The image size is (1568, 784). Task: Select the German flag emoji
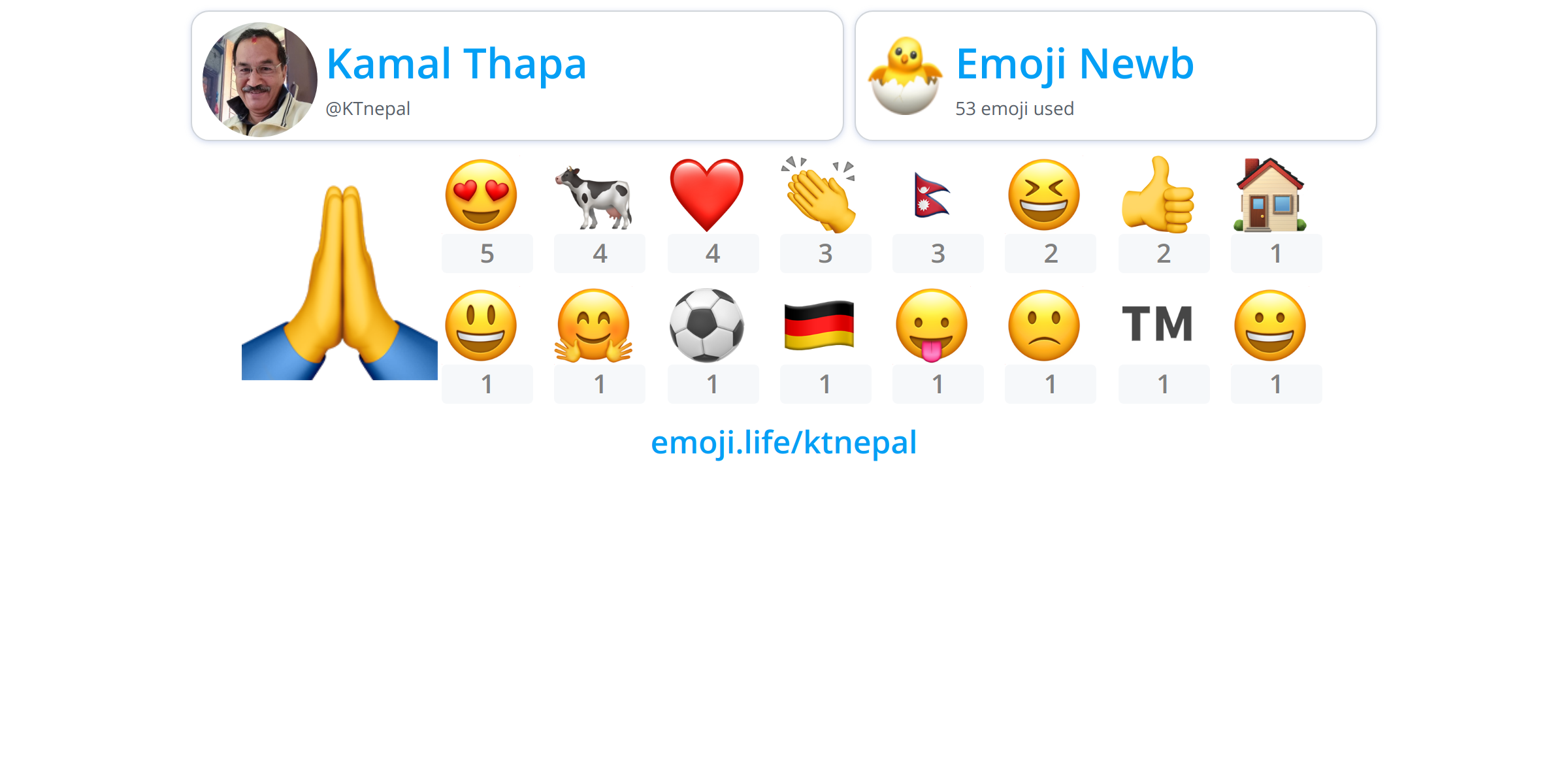(819, 325)
